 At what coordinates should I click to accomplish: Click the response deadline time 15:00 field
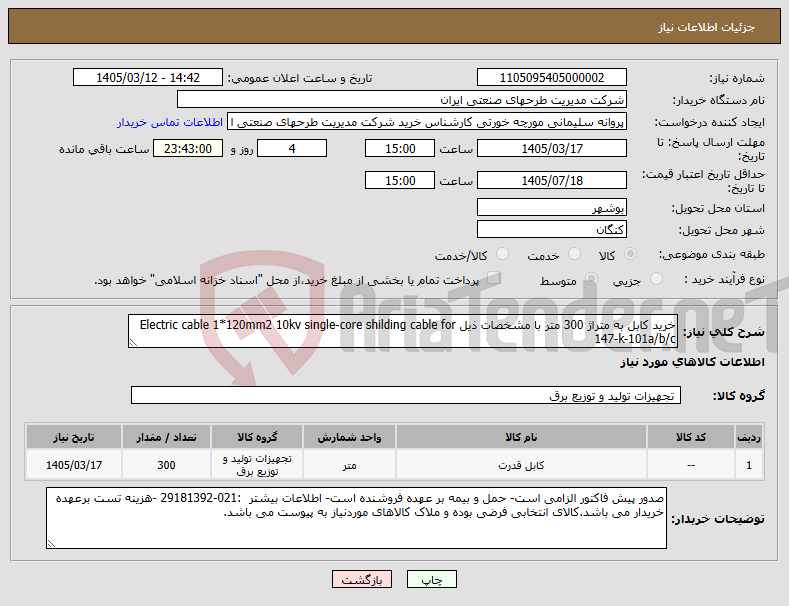tap(400, 148)
